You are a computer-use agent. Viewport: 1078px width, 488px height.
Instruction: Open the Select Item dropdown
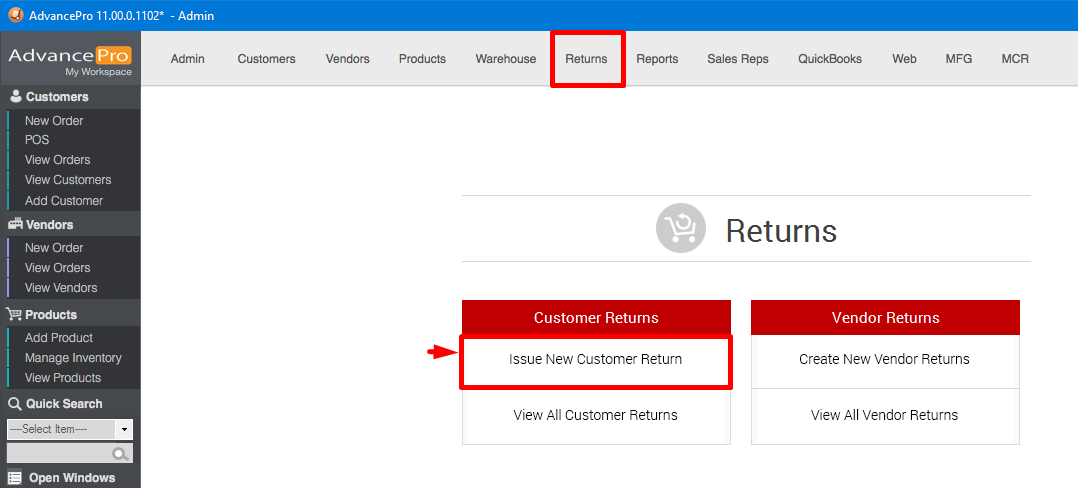click(124, 429)
